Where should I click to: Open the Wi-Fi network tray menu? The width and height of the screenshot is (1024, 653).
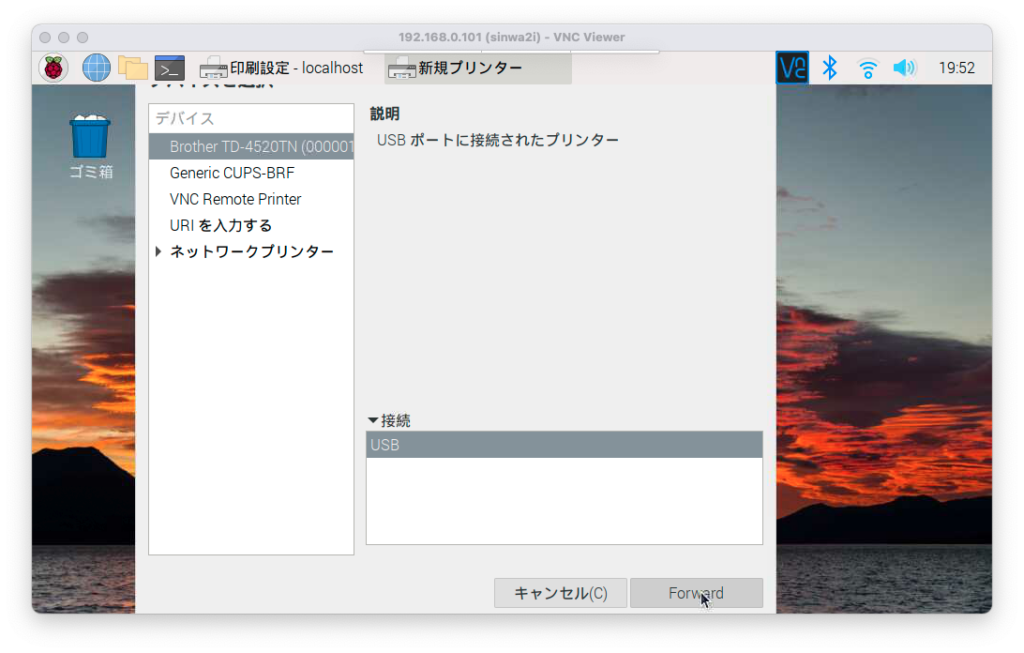[867, 68]
